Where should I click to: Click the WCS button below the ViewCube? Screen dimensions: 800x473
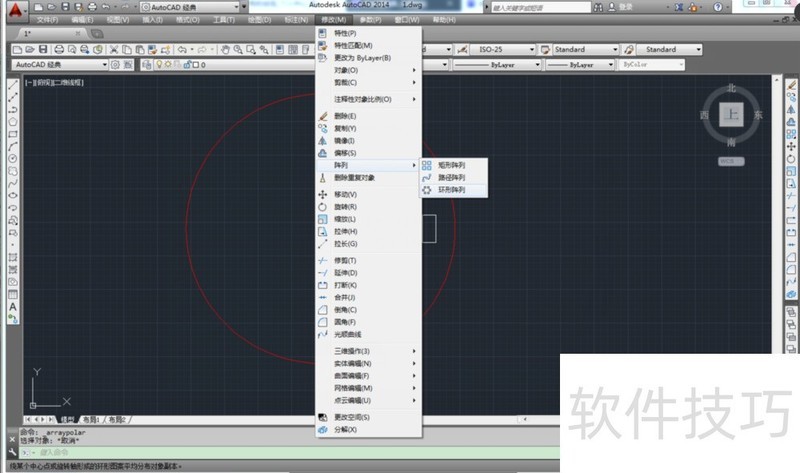click(731, 161)
